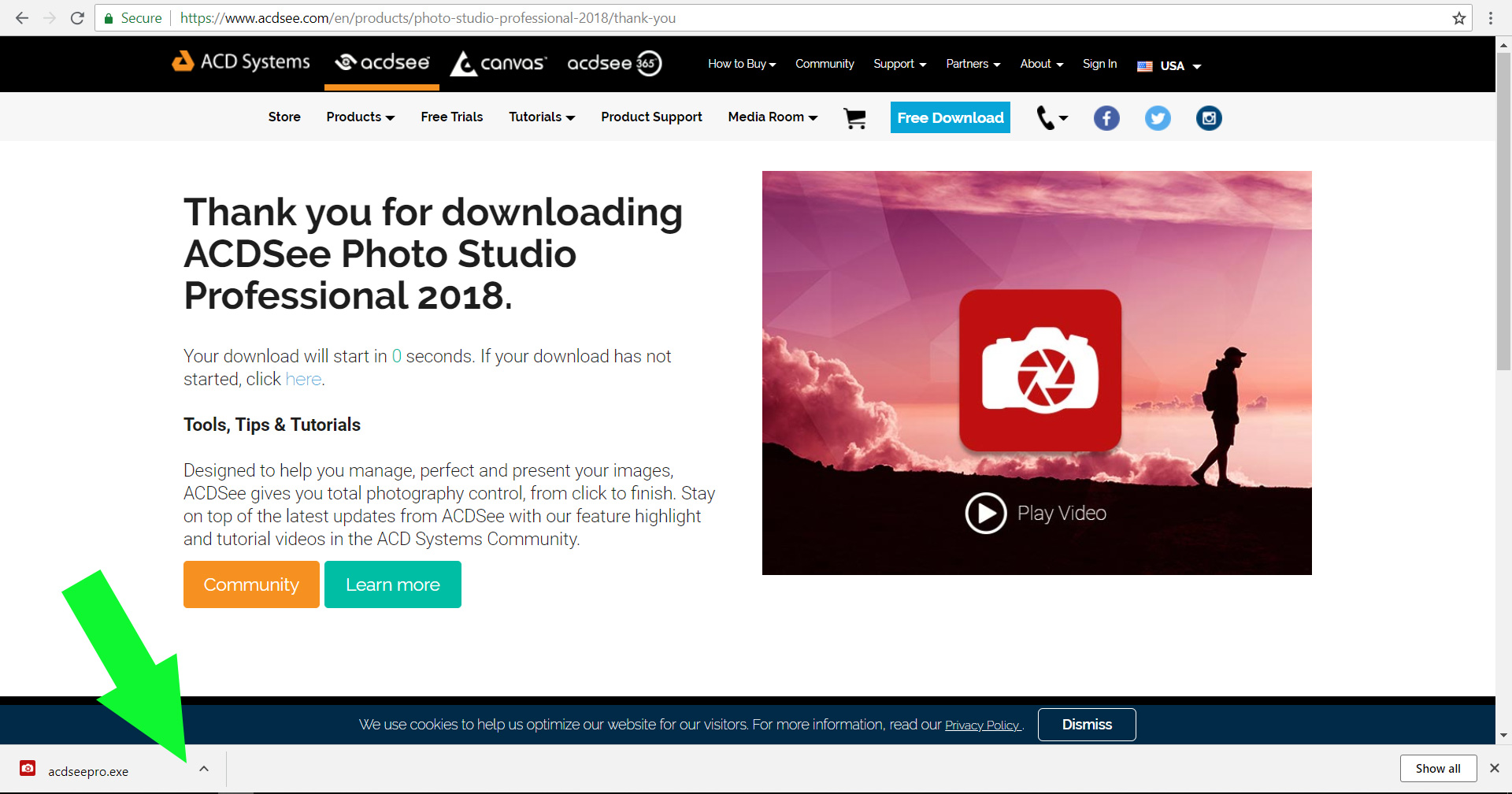Show all downloads

[x=1438, y=769]
